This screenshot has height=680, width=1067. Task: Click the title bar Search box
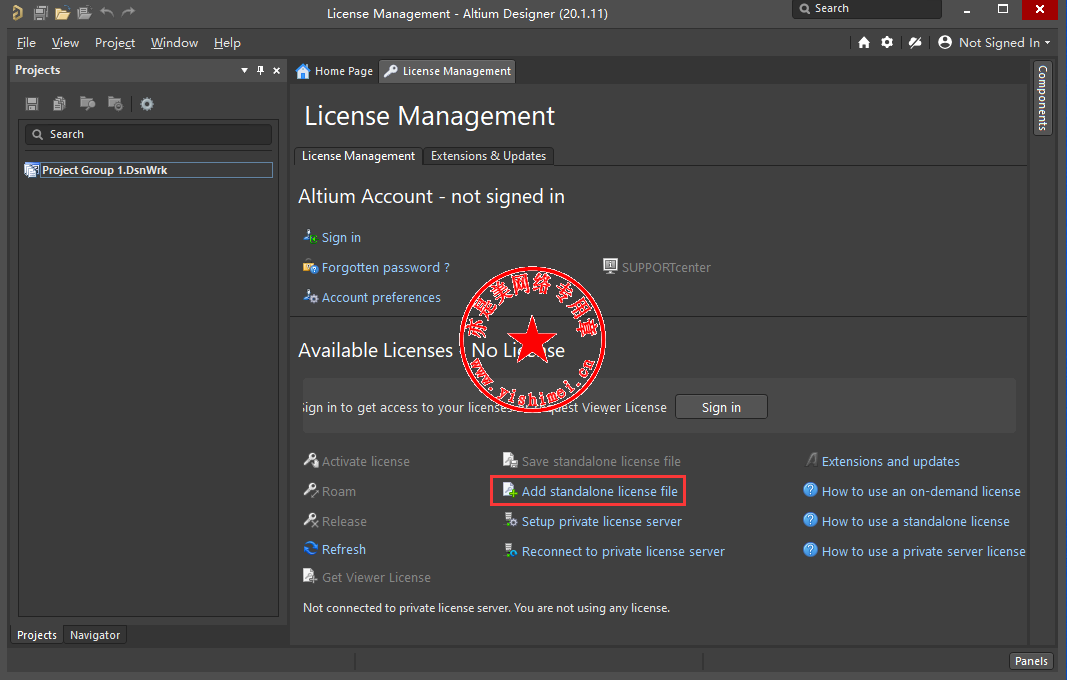click(867, 9)
